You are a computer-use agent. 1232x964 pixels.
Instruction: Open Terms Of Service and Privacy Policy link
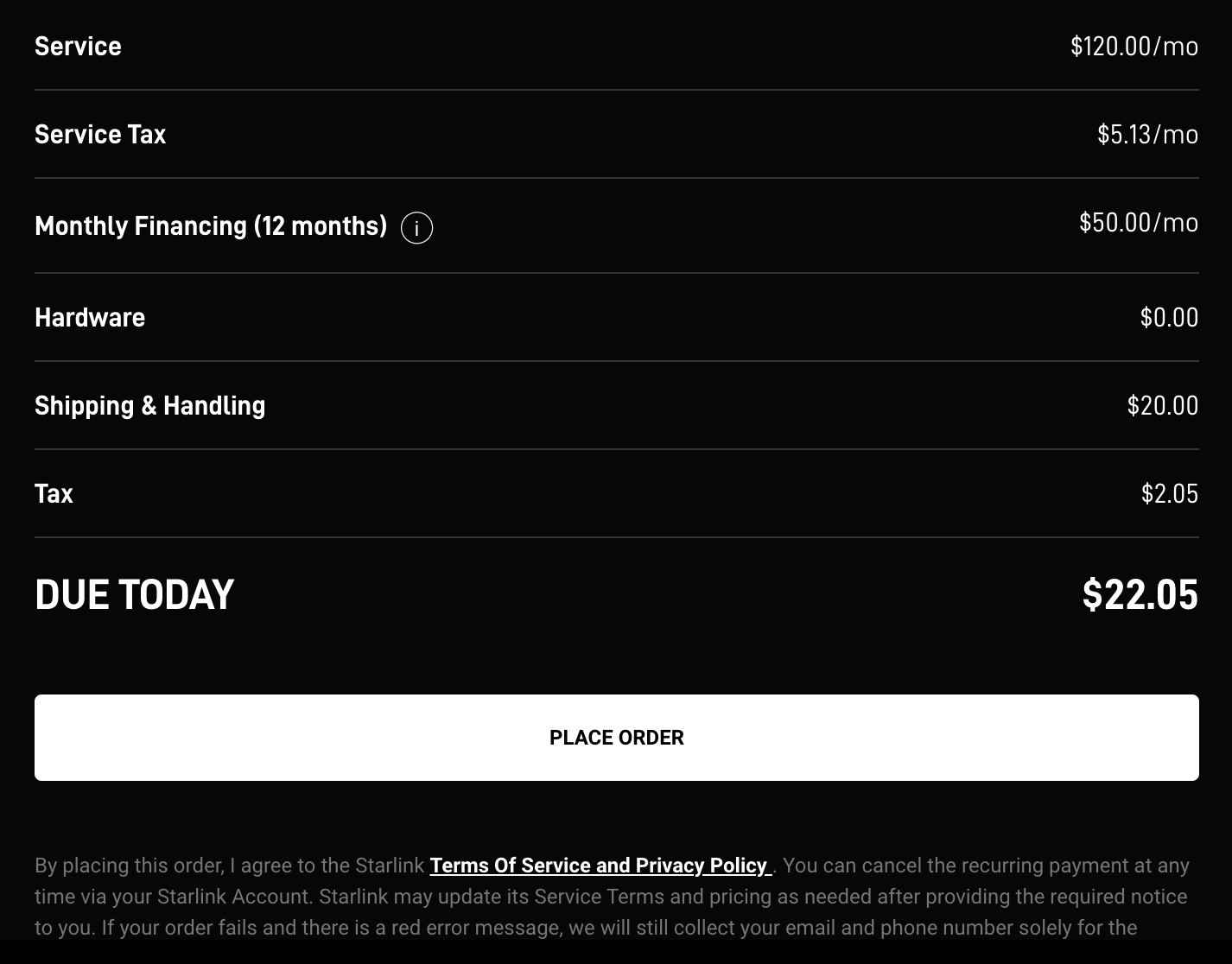click(x=600, y=866)
